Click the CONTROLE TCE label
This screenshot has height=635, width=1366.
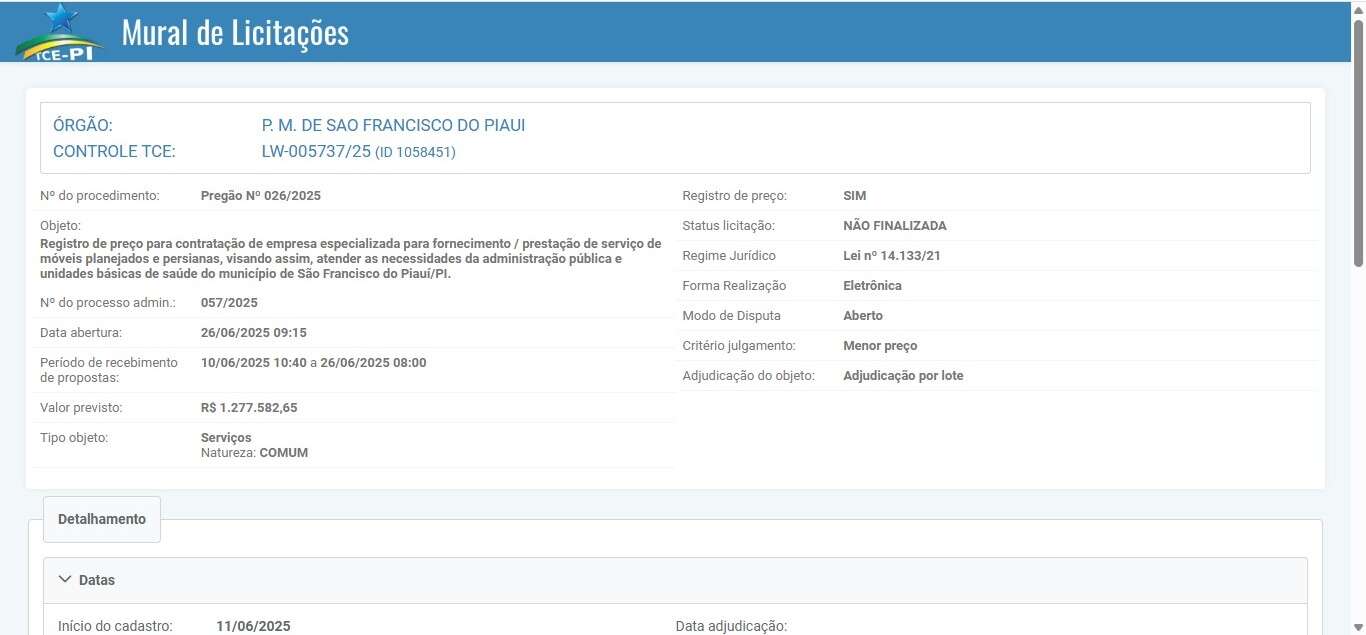click(114, 152)
